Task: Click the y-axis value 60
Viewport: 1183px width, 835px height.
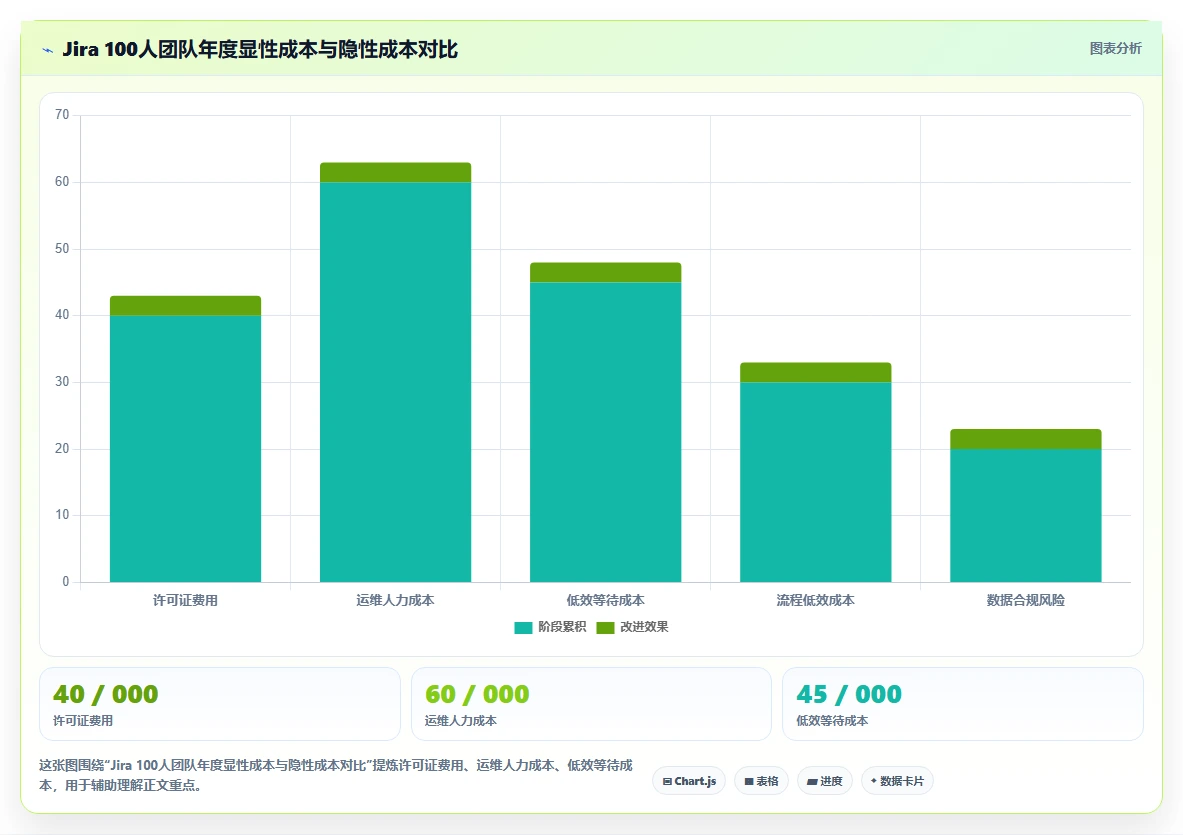Action: [62, 182]
